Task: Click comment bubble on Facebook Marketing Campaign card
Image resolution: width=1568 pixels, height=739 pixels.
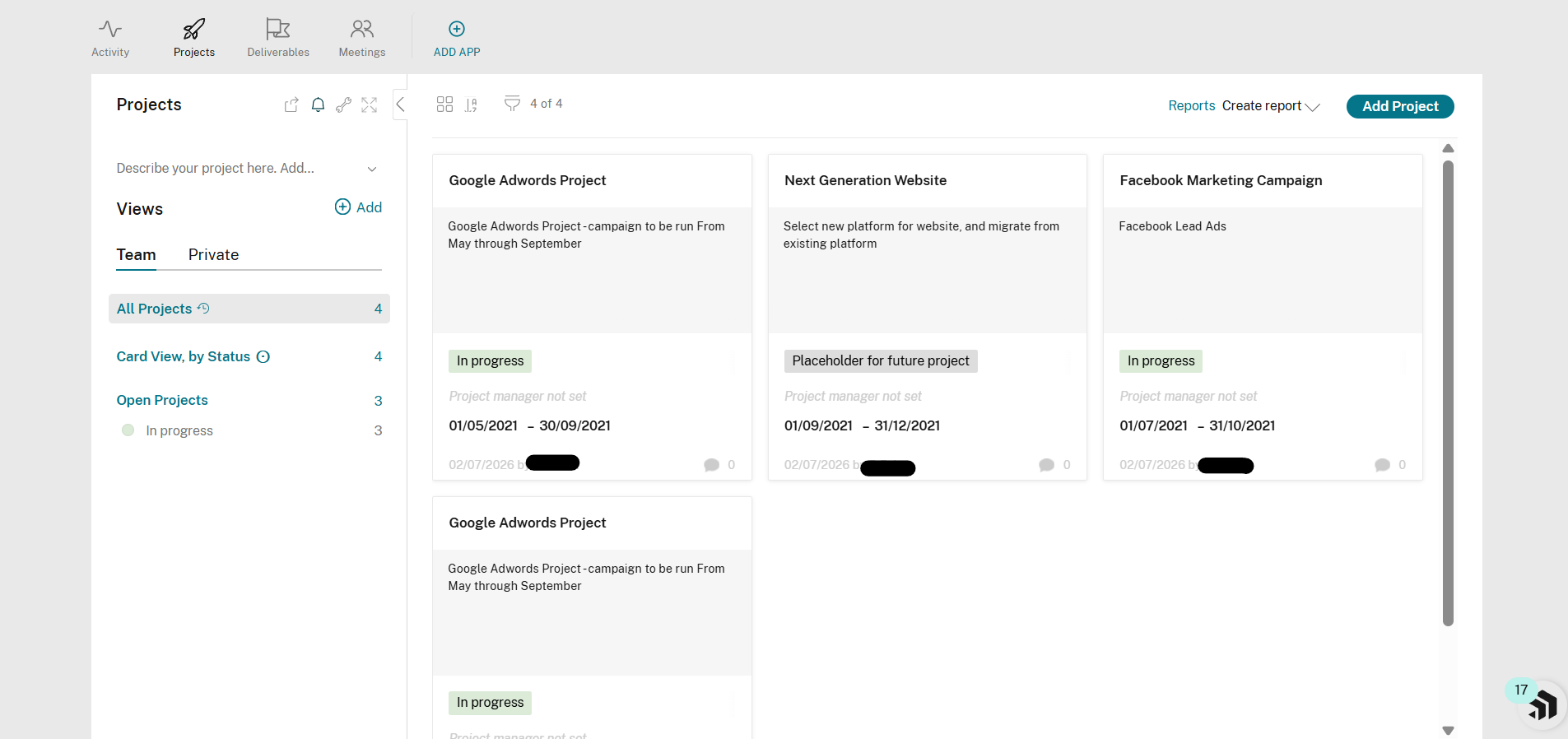Action: (x=1383, y=465)
